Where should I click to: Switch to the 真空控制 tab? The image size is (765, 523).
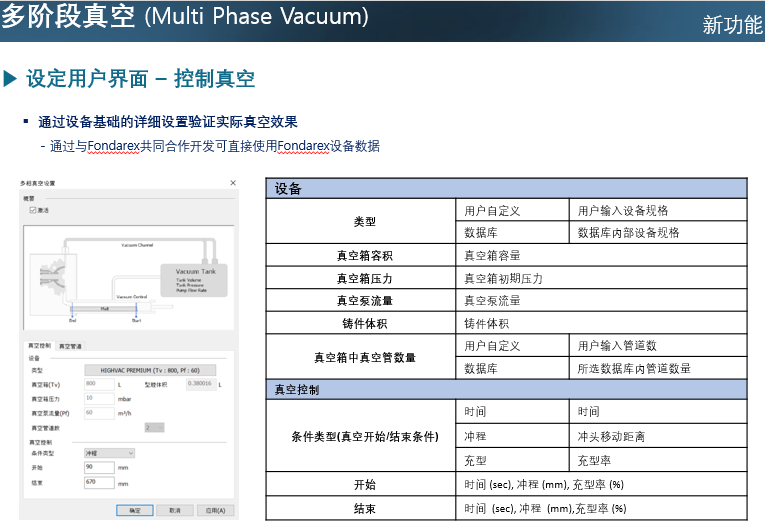(39, 346)
